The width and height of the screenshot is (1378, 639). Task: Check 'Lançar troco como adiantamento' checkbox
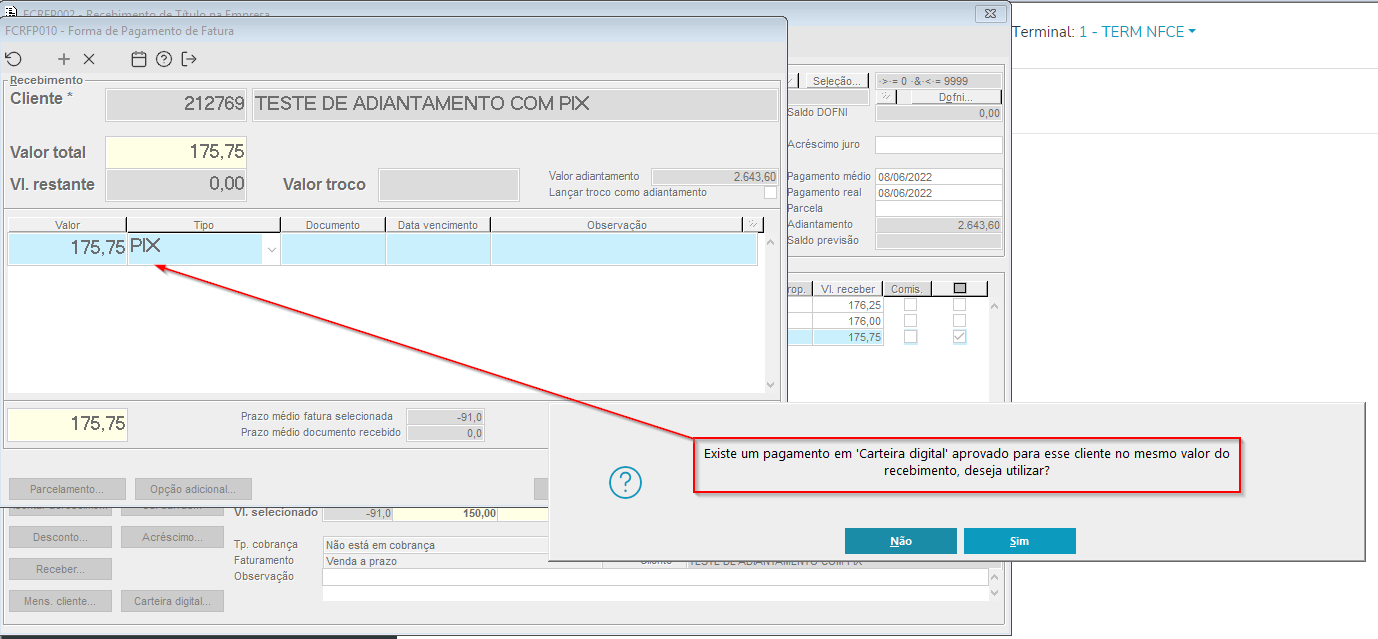[770, 192]
